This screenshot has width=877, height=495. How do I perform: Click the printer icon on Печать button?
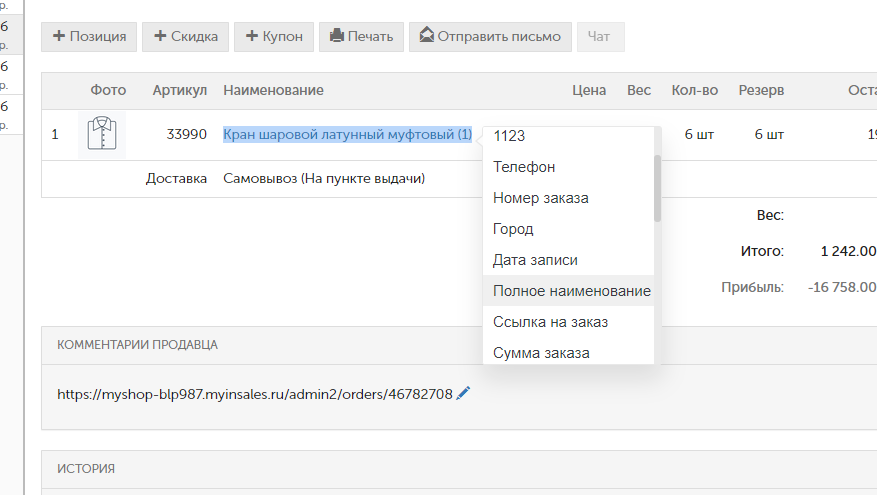point(337,37)
